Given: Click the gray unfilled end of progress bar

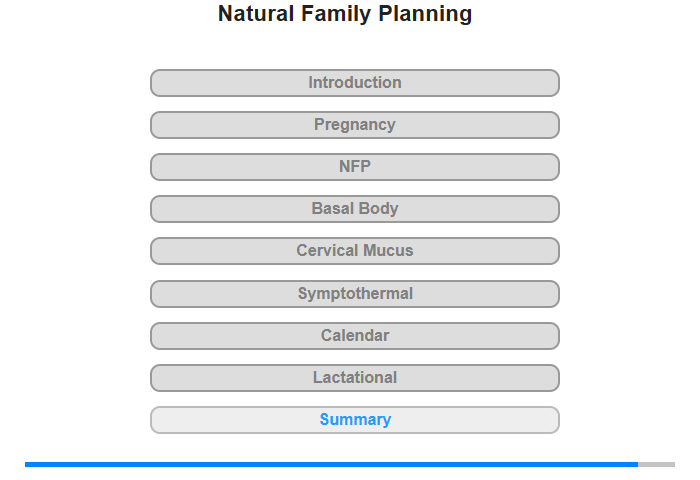Looking at the screenshot, I should coord(657,464).
